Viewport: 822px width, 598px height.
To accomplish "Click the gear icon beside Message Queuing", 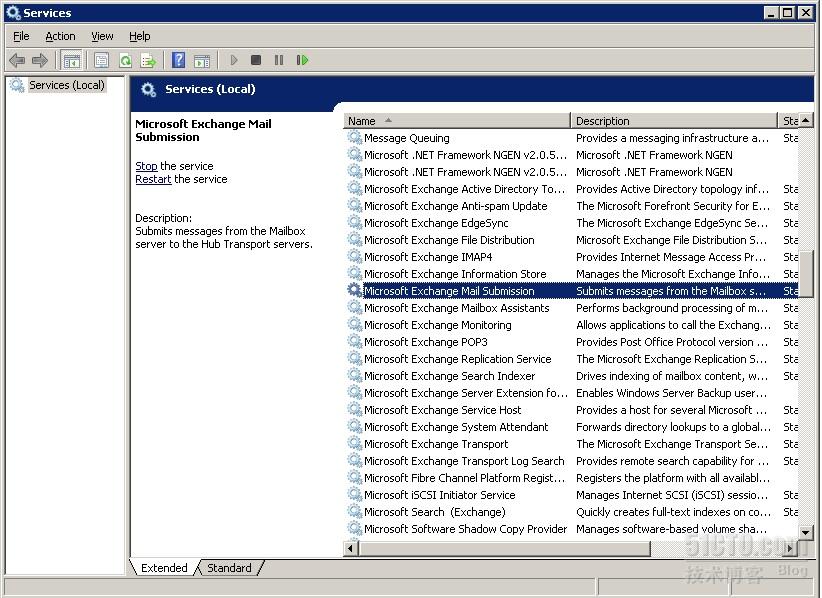I will click(355, 138).
